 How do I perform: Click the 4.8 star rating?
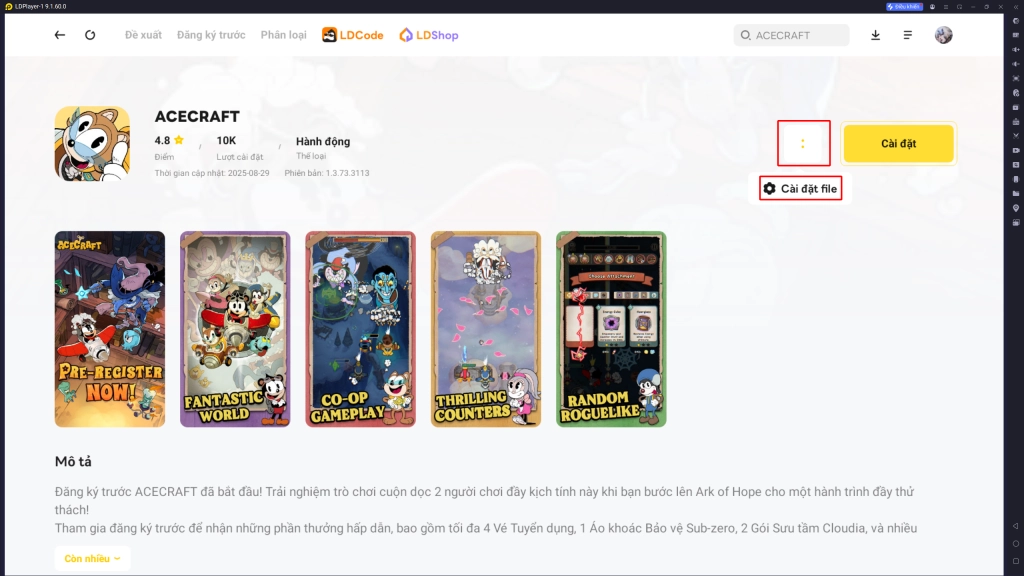point(169,140)
